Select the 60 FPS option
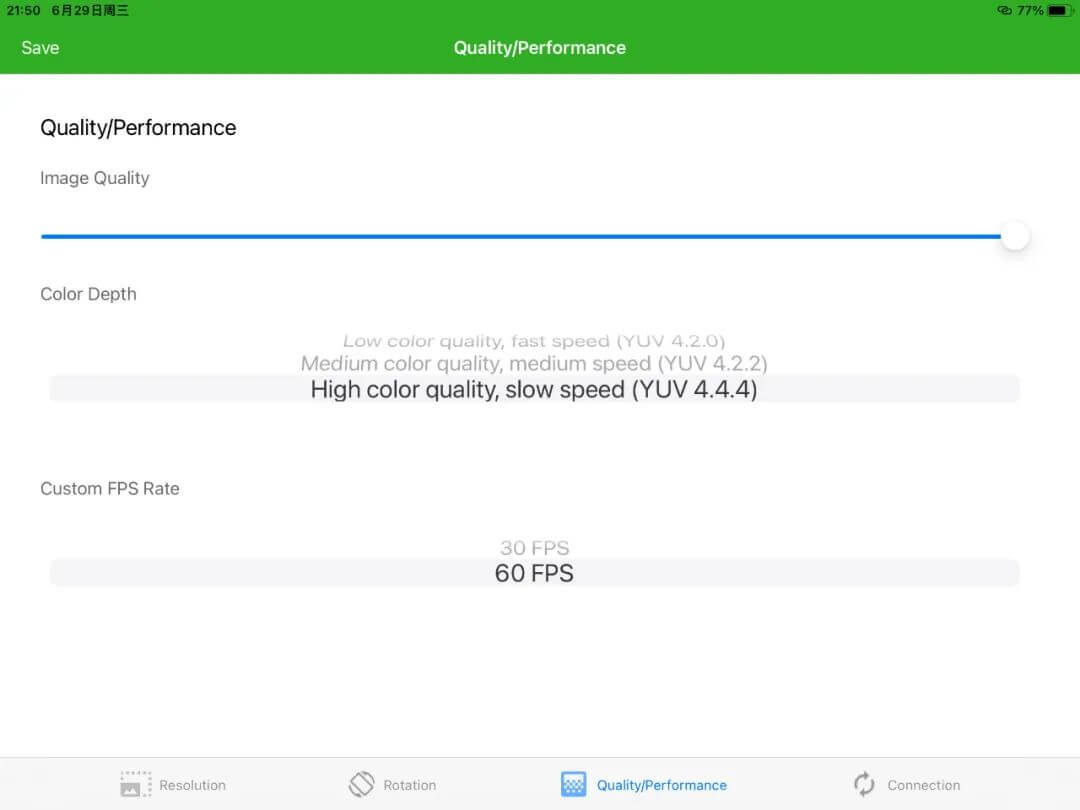 tap(534, 573)
